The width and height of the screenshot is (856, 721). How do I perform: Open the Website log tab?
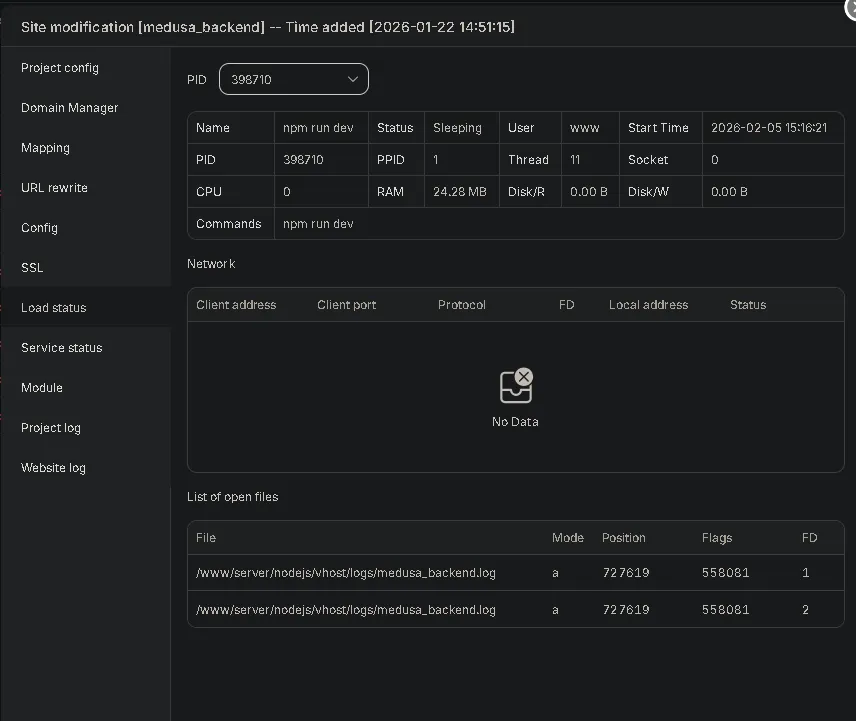pos(54,468)
